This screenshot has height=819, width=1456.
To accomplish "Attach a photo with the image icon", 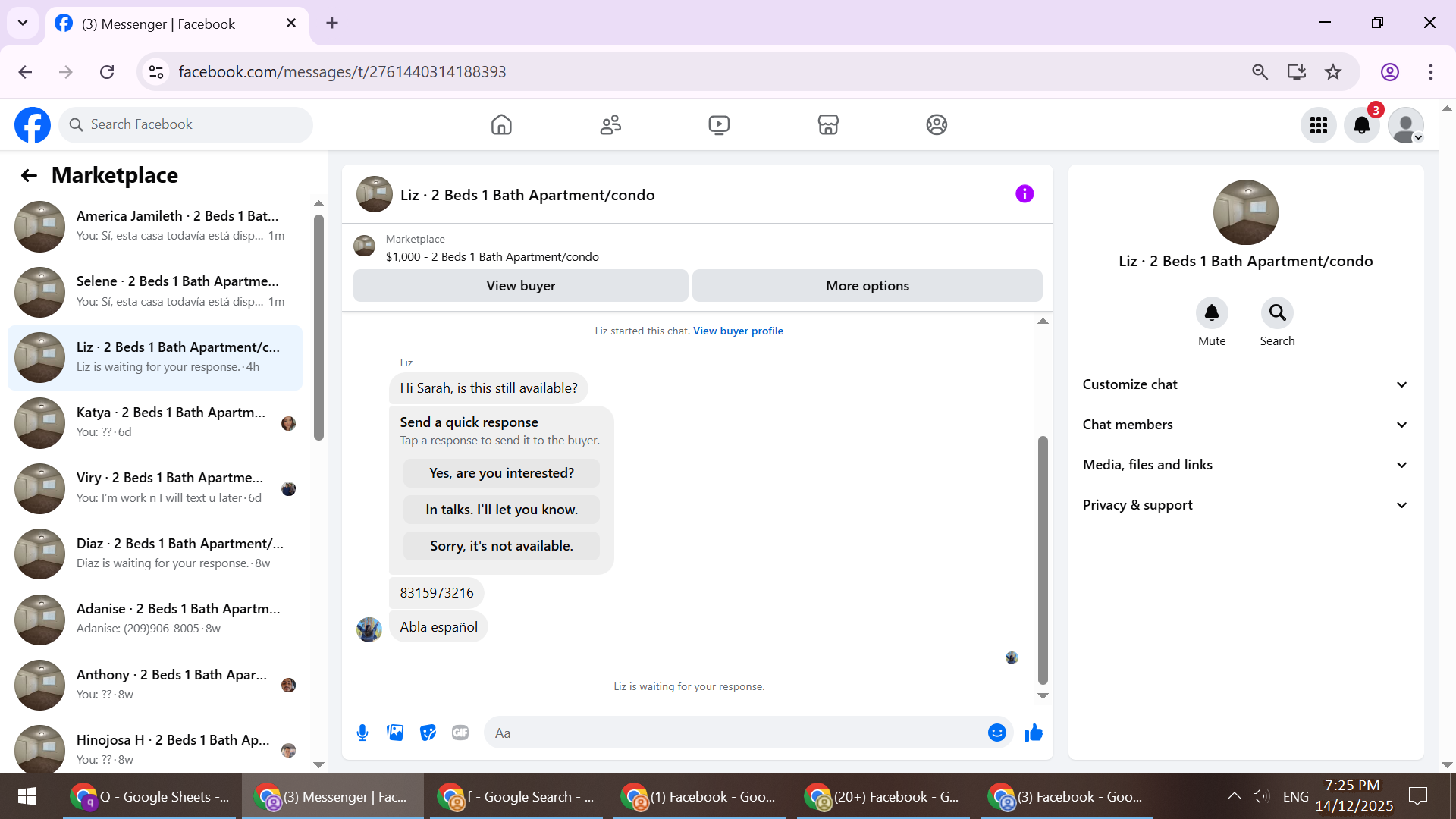I will click(x=395, y=733).
